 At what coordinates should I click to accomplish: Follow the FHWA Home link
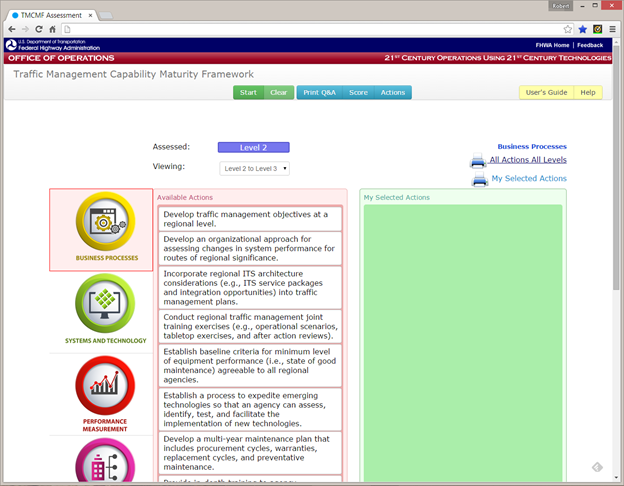click(552, 45)
